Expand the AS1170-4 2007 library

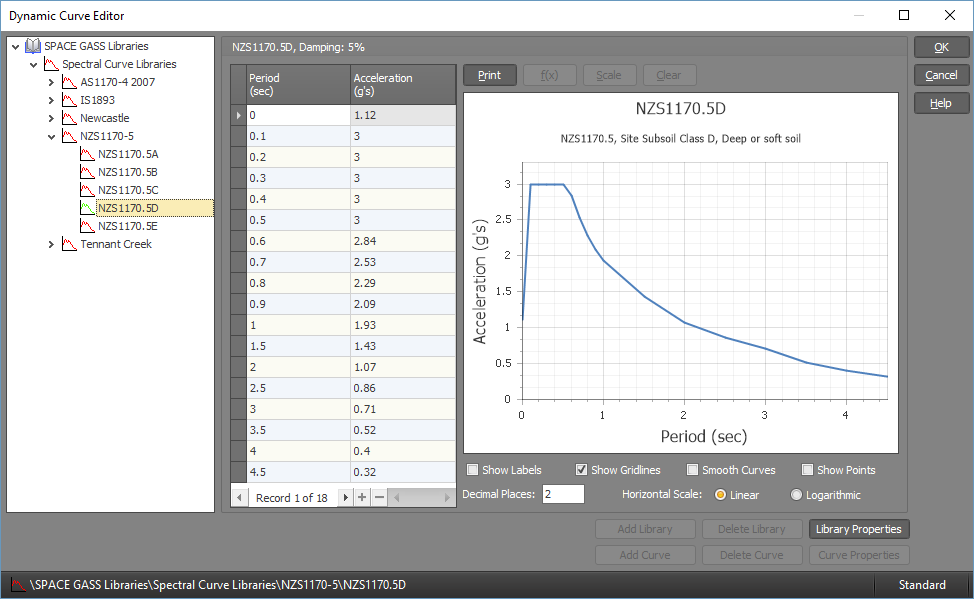52,82
